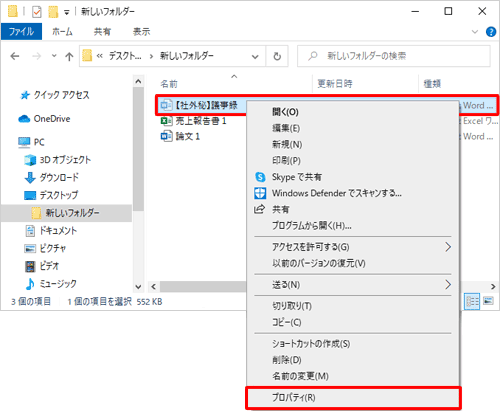Open ビデオ in the sidebar
Image resolution: width=500 pixels, height=411 pixels.
[x=42, y=266]
